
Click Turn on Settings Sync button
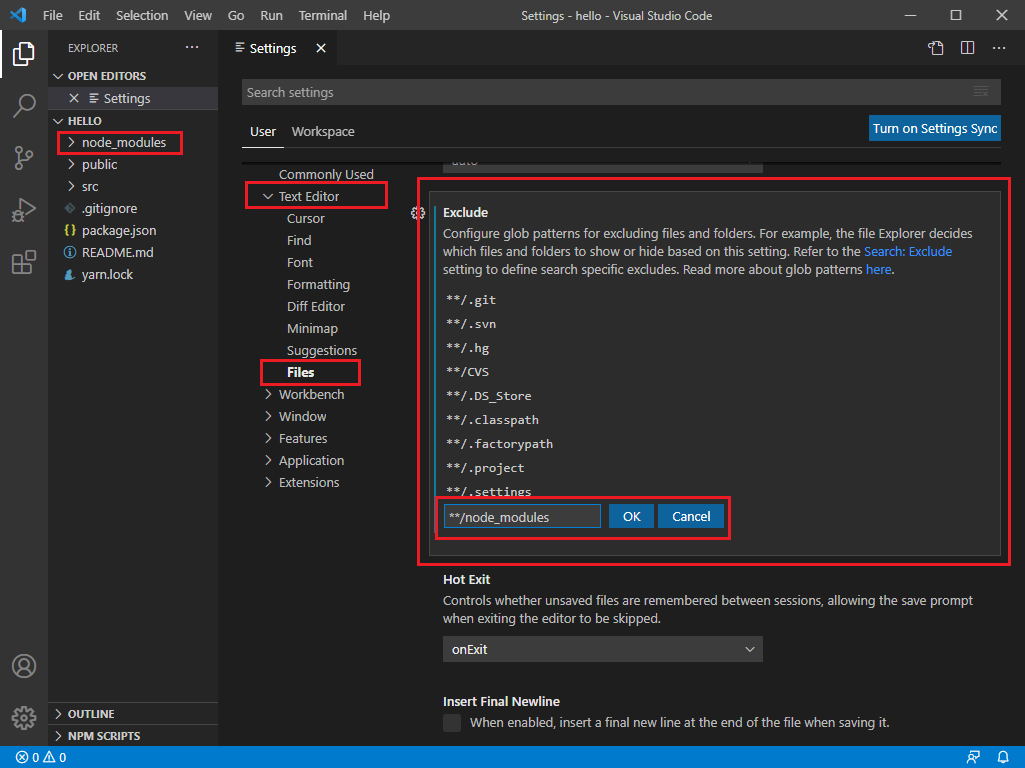[935, 129]
